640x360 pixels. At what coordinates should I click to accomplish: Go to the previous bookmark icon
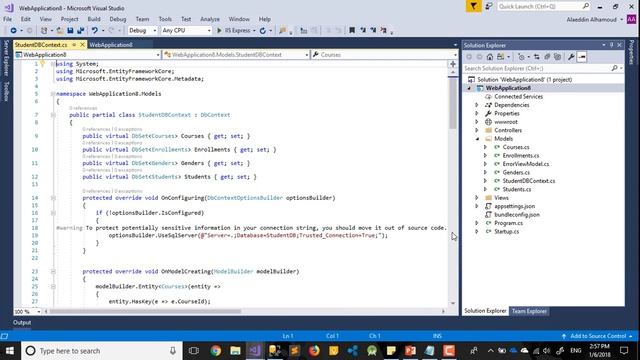363,30
